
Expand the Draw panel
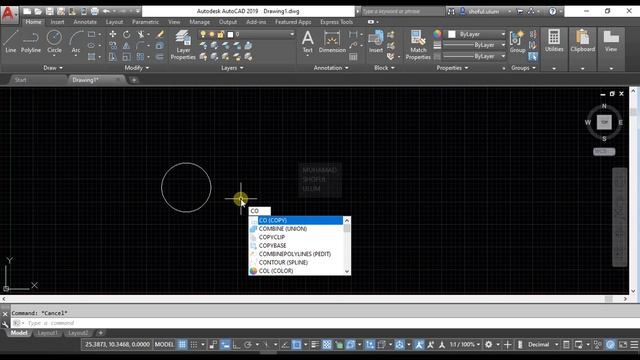coord(53,68)
